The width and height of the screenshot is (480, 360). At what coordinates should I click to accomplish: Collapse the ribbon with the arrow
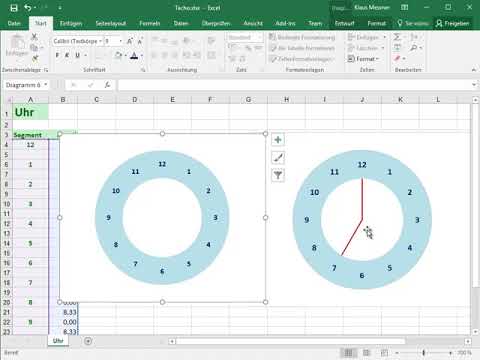(474, 70)
